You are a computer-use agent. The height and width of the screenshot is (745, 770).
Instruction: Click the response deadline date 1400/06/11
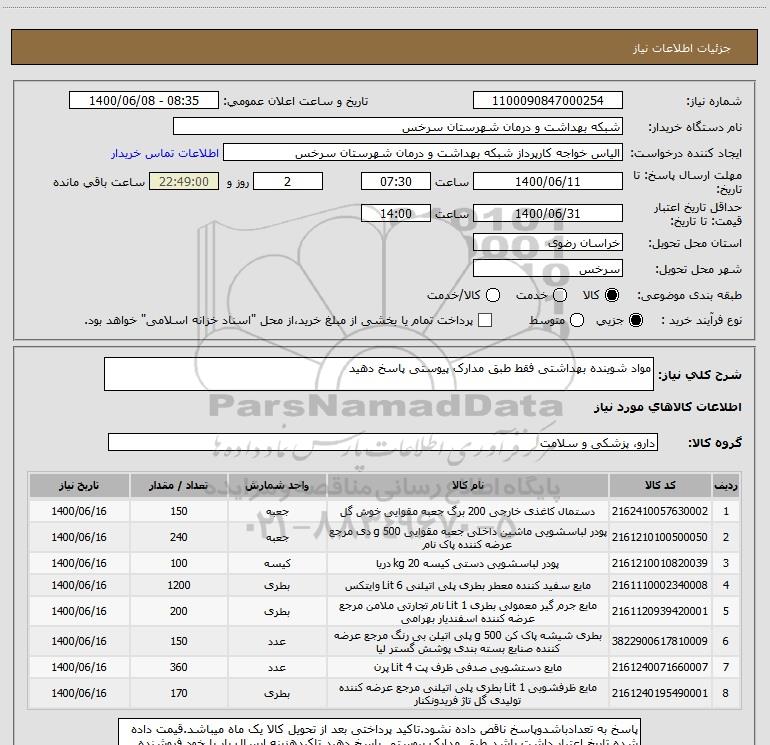point(548,181)
